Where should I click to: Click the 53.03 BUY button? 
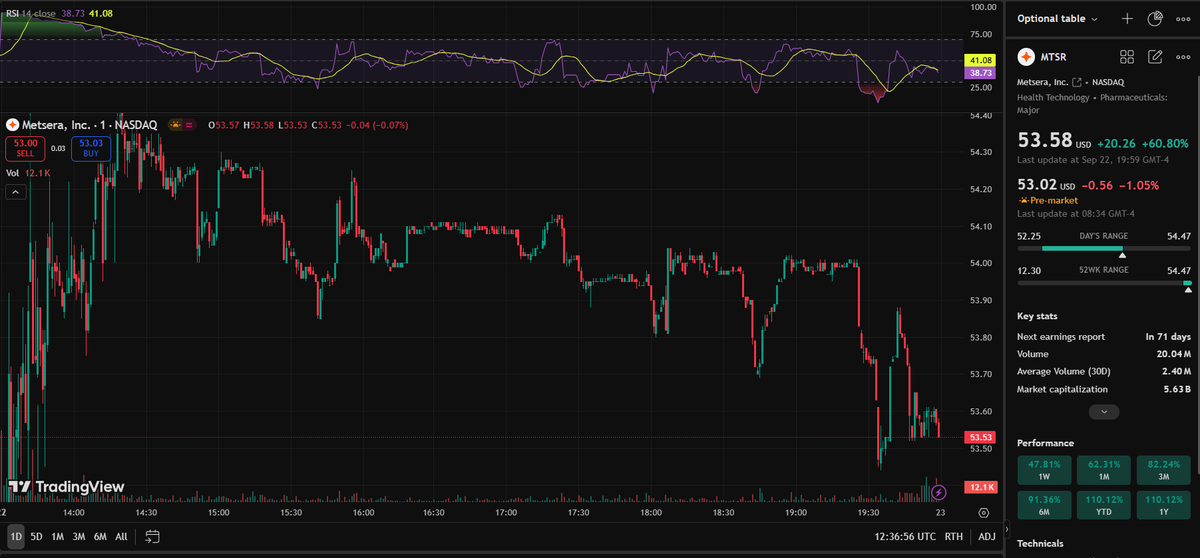(x=91, y=148)
